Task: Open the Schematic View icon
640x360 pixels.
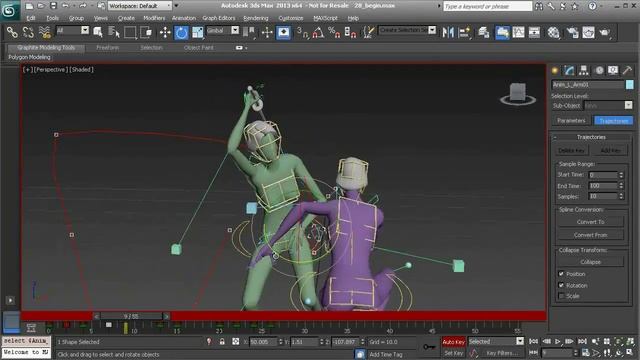Action: click(534, 32)
